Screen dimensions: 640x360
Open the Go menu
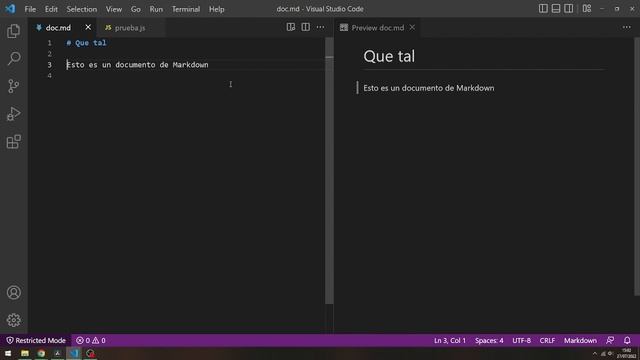[136, 9]
